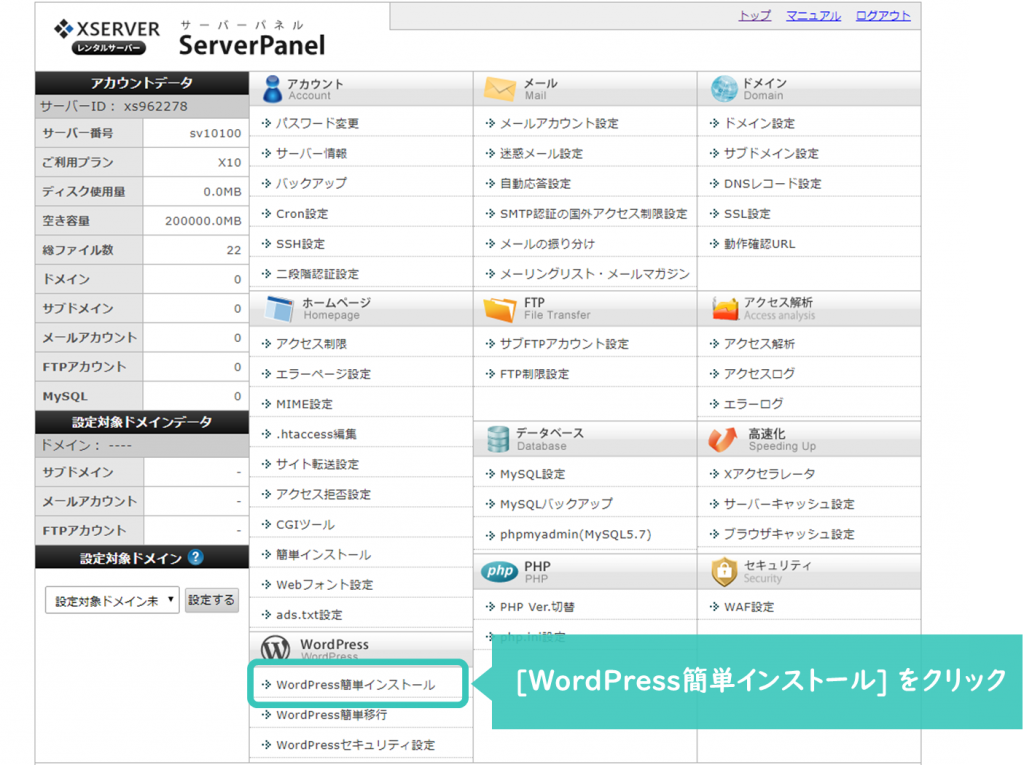
Task: Open ドメイン設定
Action: point(759,123)
